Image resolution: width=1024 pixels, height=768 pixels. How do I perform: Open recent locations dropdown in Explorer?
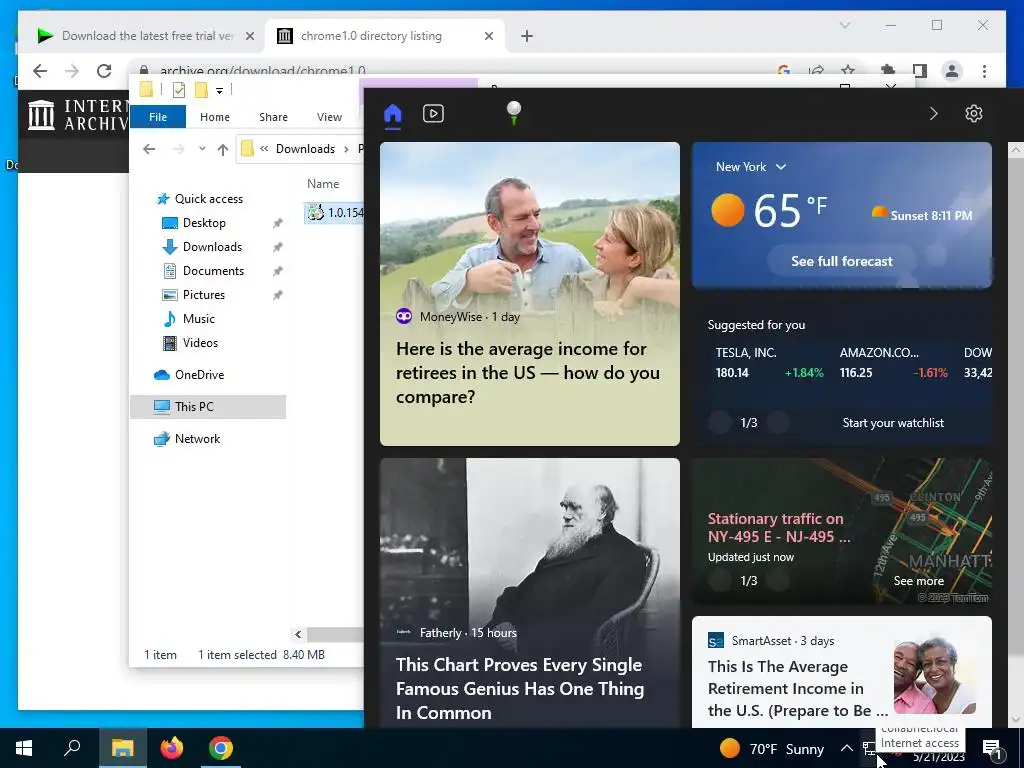(202, 149)
